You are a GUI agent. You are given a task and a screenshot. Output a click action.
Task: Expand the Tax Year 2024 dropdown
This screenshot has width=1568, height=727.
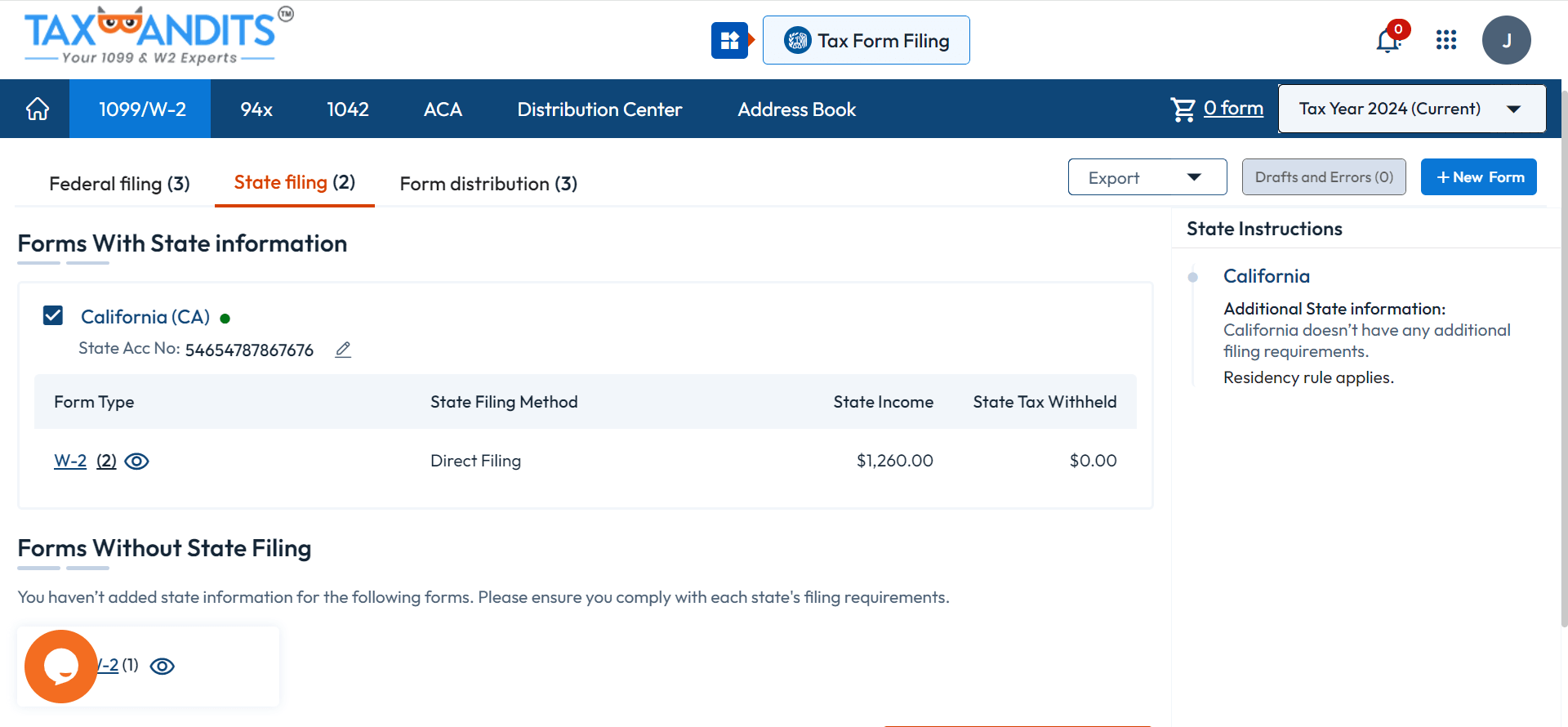tap(1411, 109)
